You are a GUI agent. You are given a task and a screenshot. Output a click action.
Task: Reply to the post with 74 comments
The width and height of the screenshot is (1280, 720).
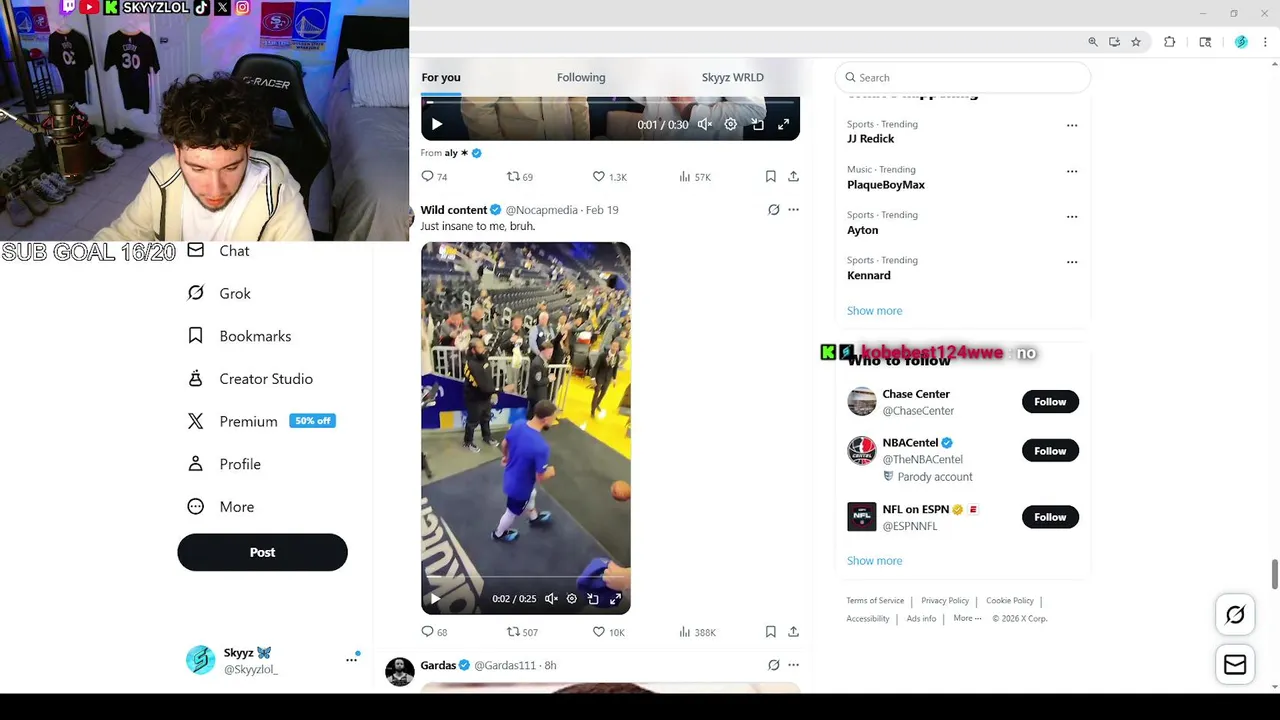(x=434, y=176)
